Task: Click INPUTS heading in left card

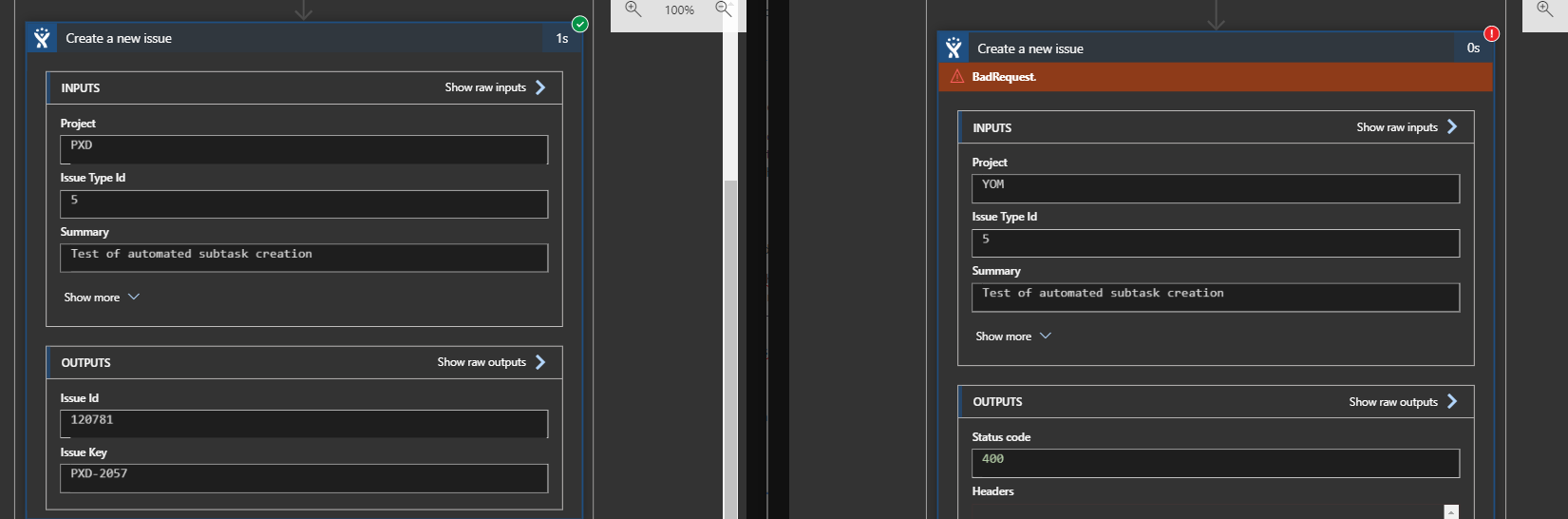Action: pos(81,88)
